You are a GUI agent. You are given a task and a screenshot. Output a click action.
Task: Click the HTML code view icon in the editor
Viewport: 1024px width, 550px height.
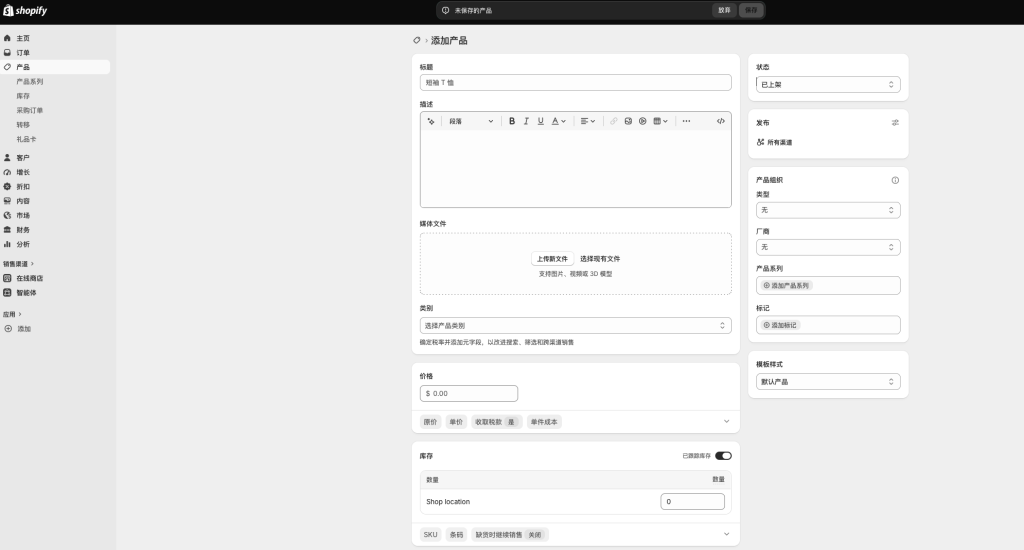pos(721,121)
